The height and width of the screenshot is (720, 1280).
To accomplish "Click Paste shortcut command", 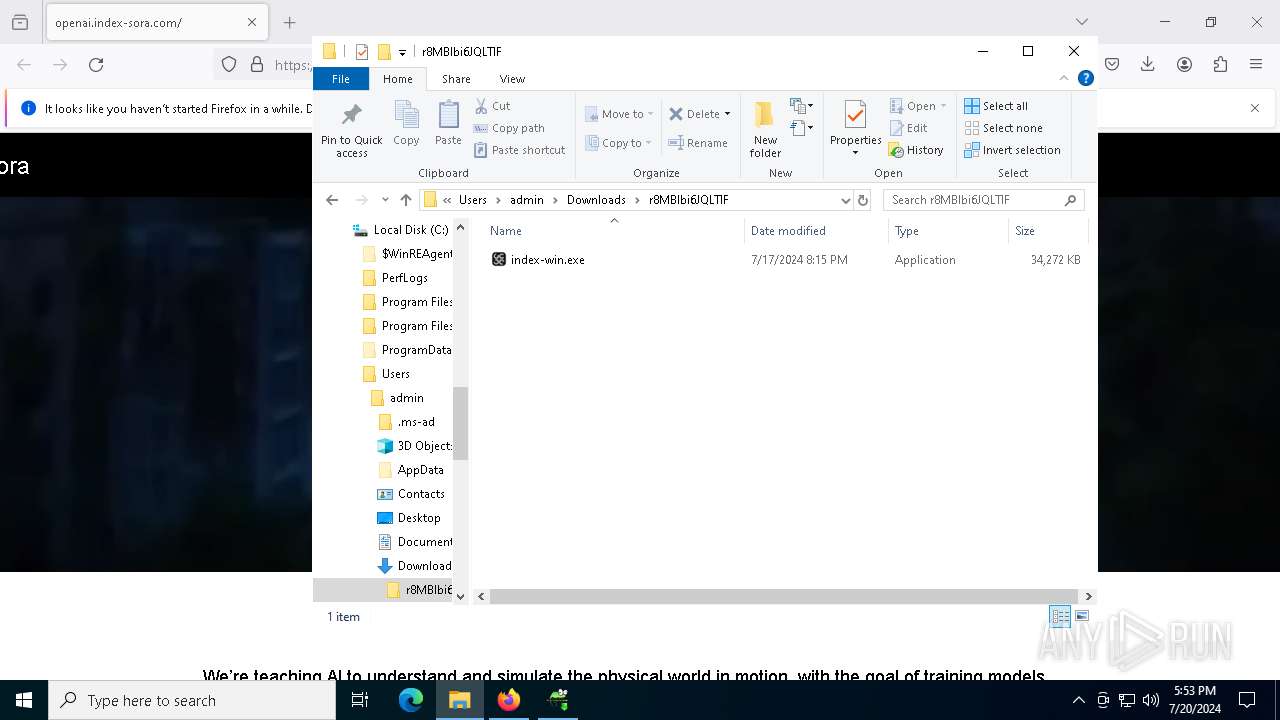I will click(x=520, y=150).
